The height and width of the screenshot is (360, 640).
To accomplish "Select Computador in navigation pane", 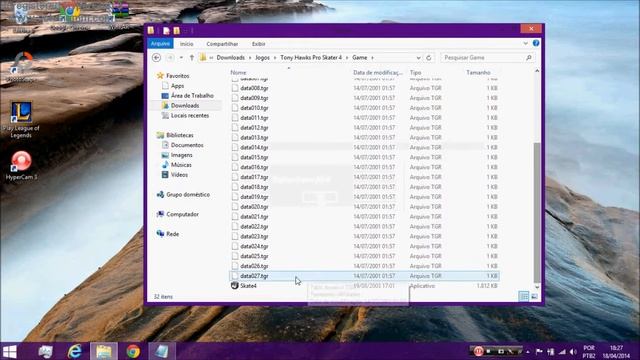I will coord(182,214).
